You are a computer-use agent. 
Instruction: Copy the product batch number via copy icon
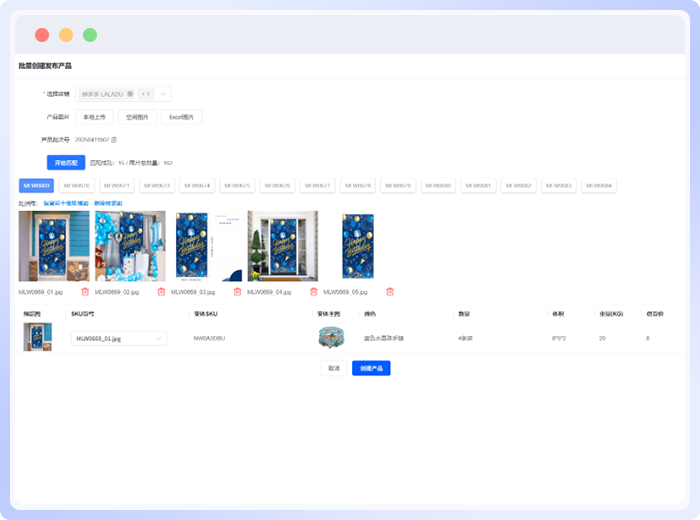(114, 140)
